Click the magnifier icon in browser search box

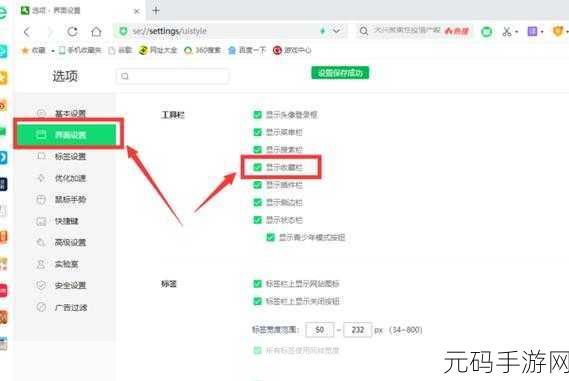(364, 31)
